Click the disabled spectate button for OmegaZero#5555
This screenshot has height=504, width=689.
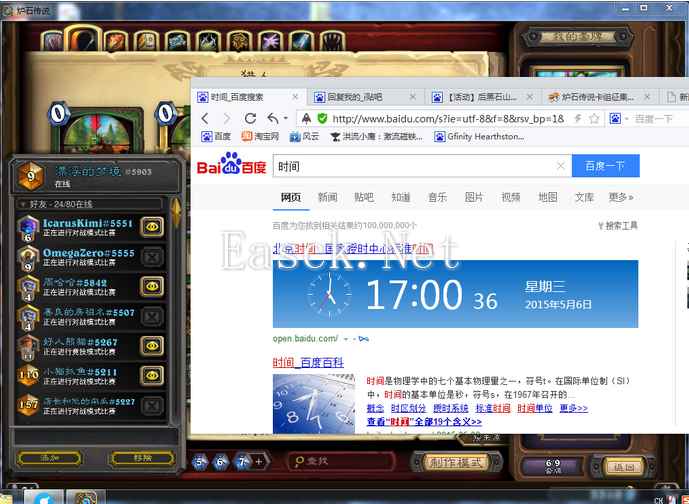152,257
